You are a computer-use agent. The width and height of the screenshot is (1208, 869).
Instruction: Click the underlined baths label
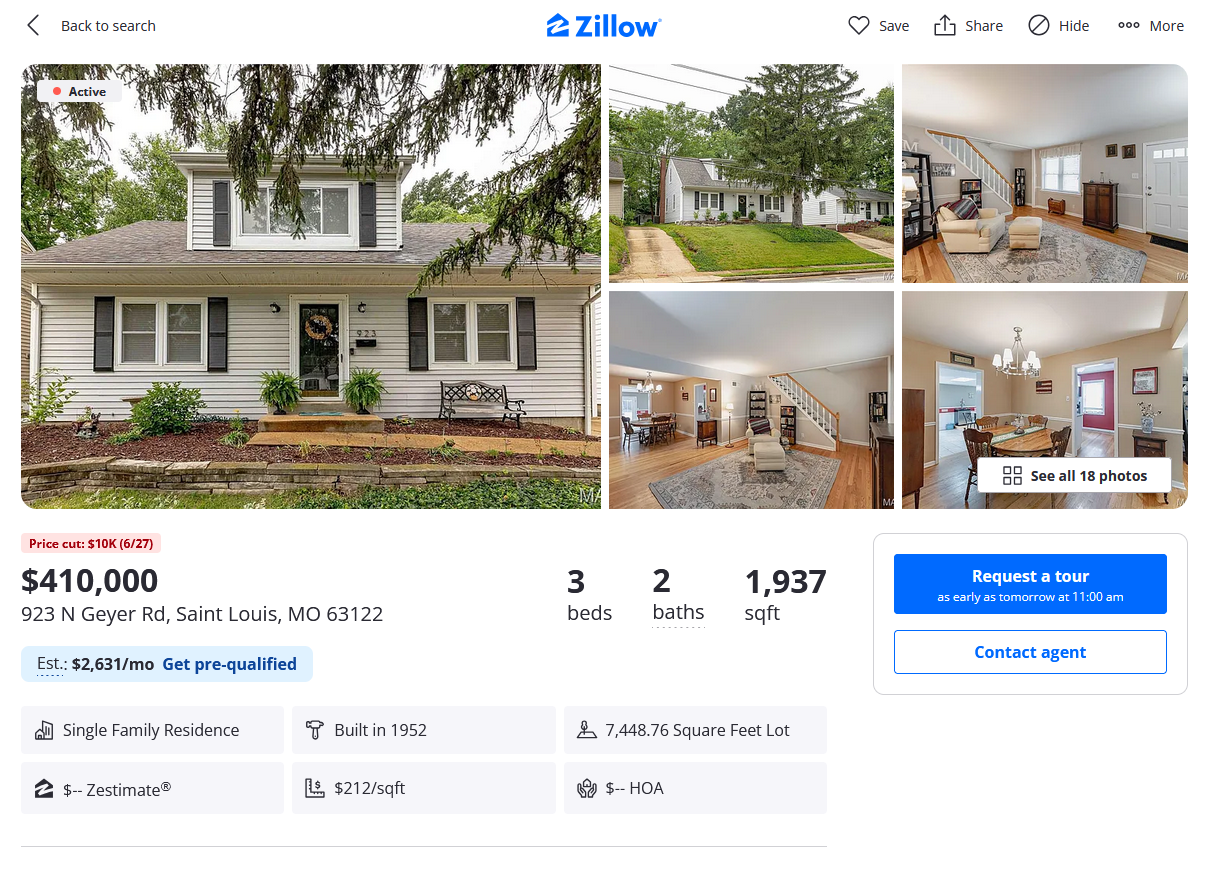point(678,612)
